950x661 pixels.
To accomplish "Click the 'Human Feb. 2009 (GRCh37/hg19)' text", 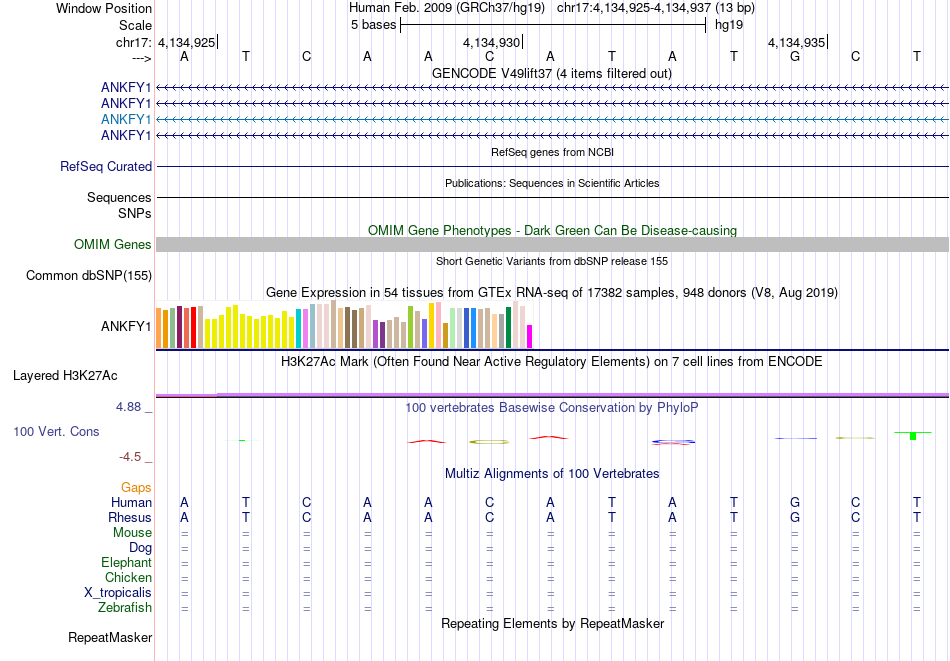I will (447, 8).
